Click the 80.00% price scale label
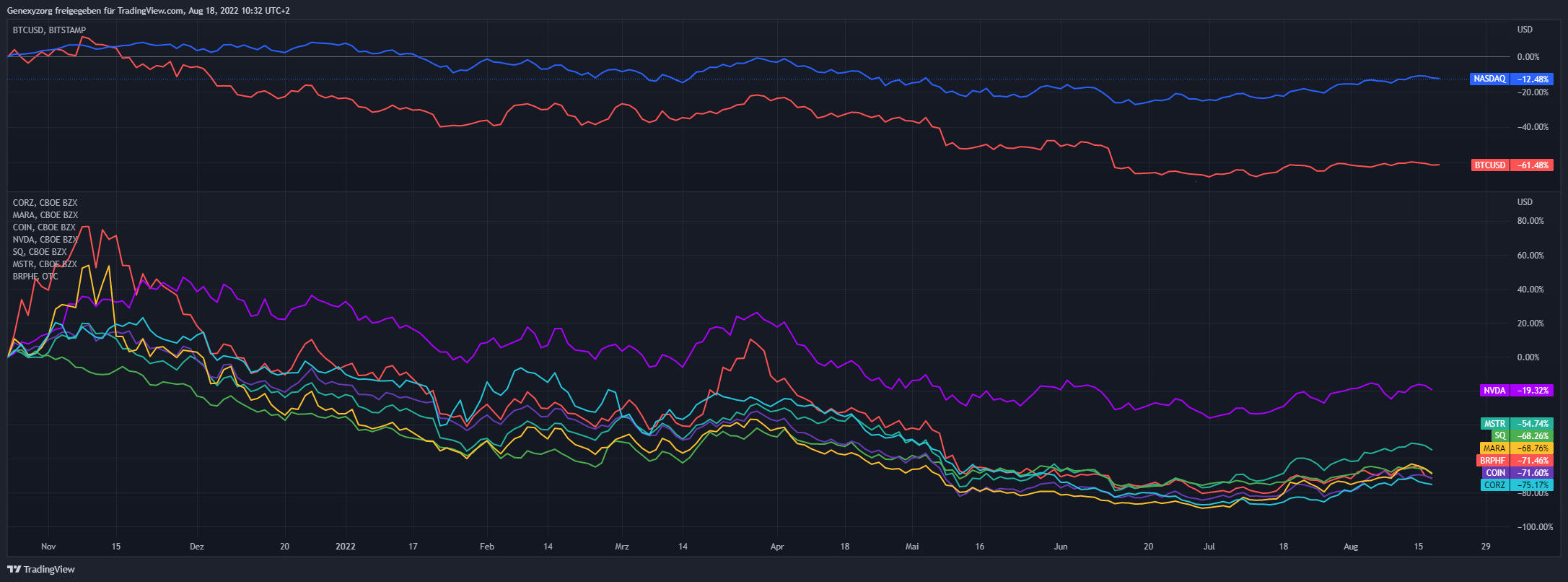The image size is (1568, 582). pos(1530,221)
